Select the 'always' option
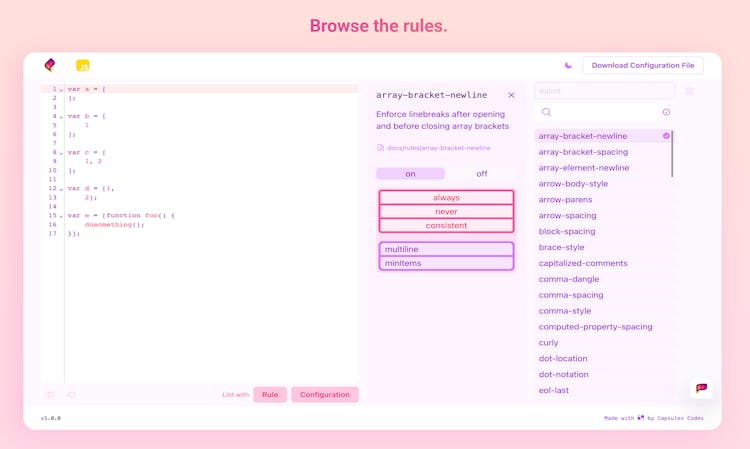The height and width of the screenshot is (449, 750). pyautogui.click(x=446, y=198)
